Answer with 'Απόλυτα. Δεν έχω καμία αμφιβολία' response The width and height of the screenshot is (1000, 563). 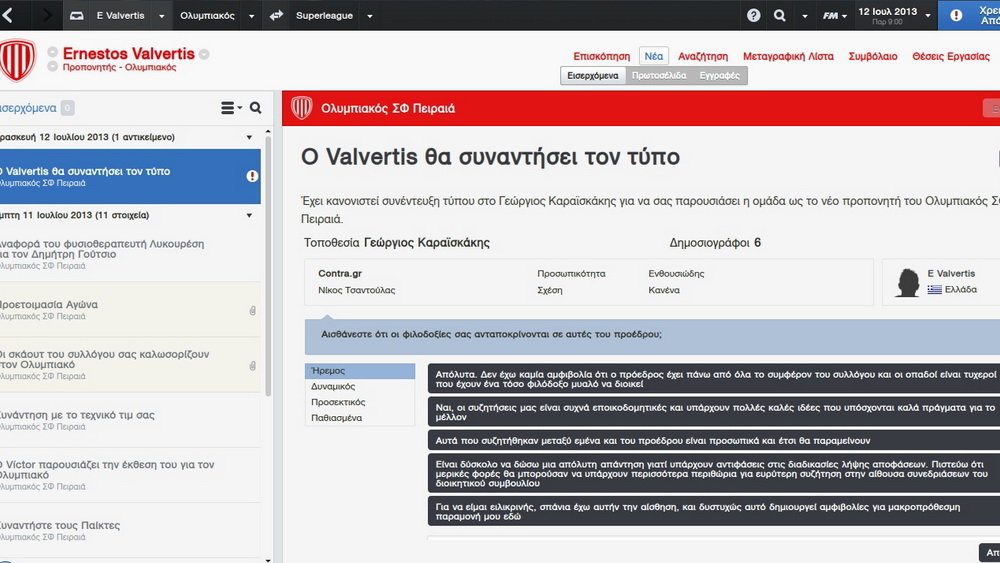pyautogui.click(x=713, y=378)
